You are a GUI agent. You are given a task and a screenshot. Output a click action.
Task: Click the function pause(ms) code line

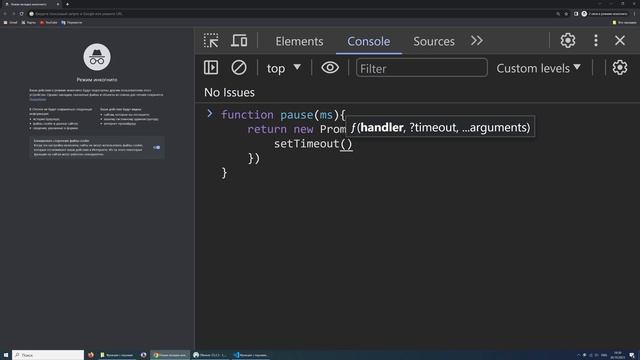pos(283,115)
